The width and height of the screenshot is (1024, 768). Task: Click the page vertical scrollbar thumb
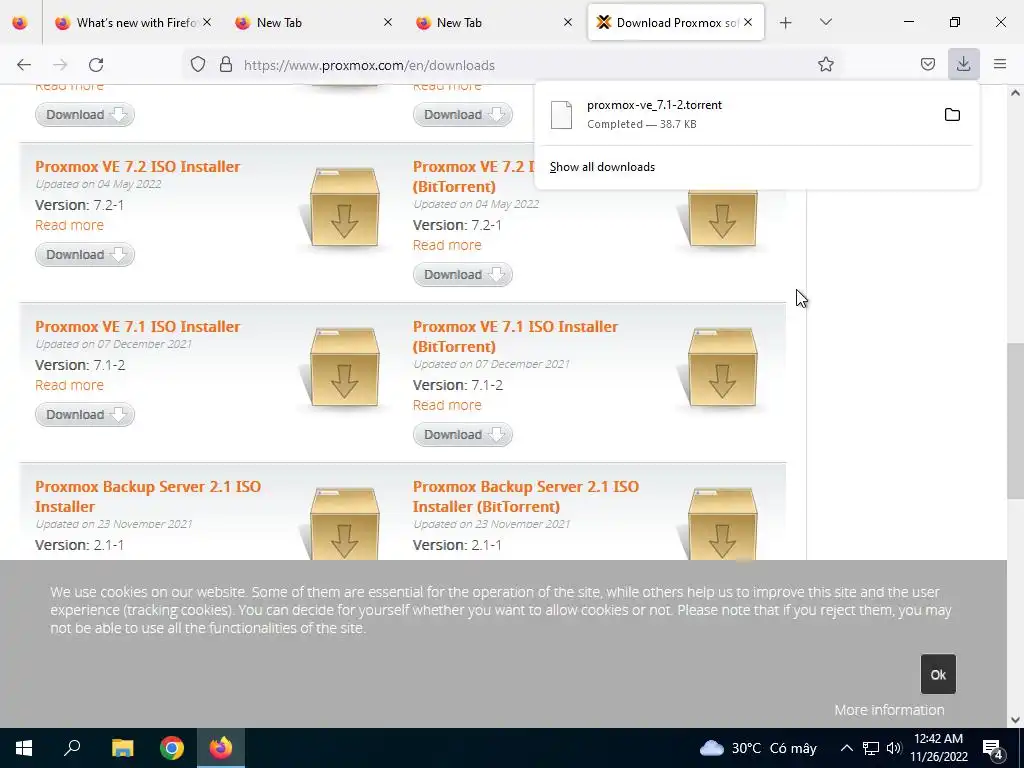click(x=1015, y=421)
